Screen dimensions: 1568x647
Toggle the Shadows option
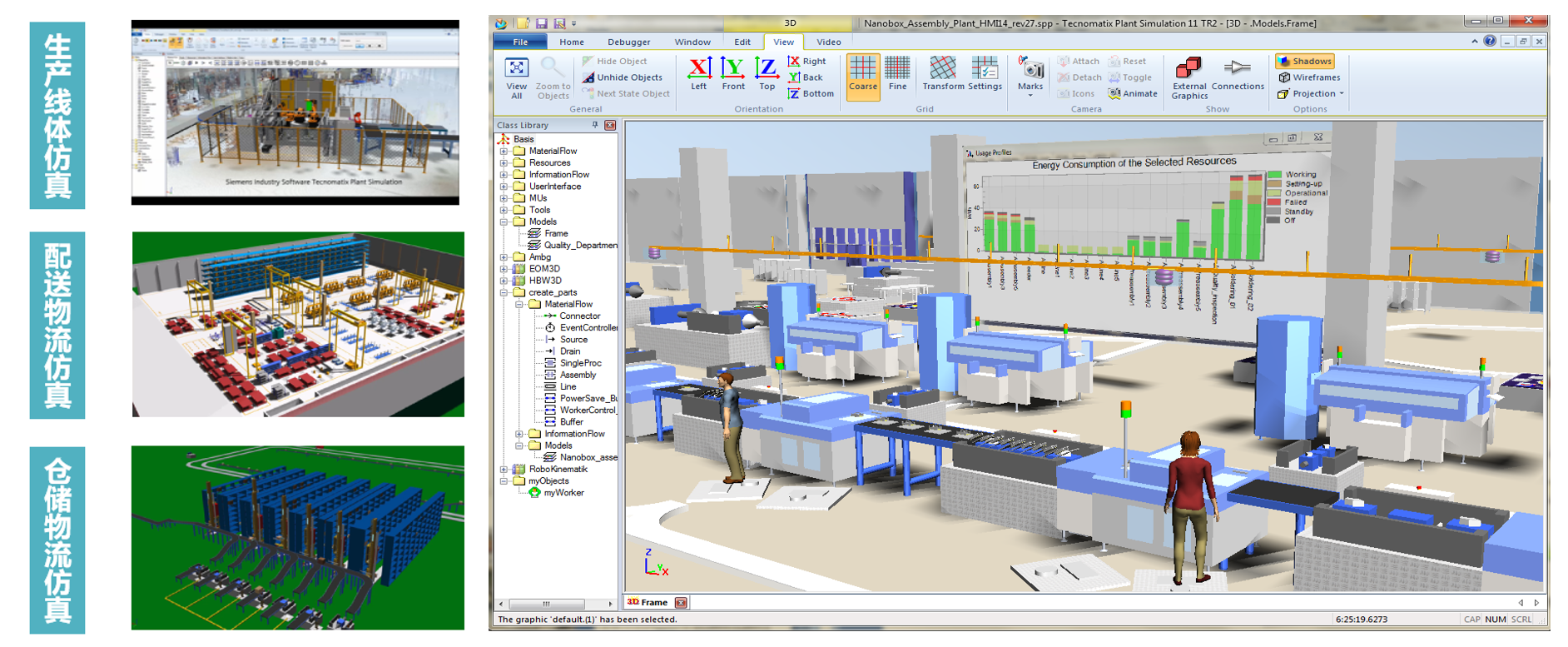1304,61
